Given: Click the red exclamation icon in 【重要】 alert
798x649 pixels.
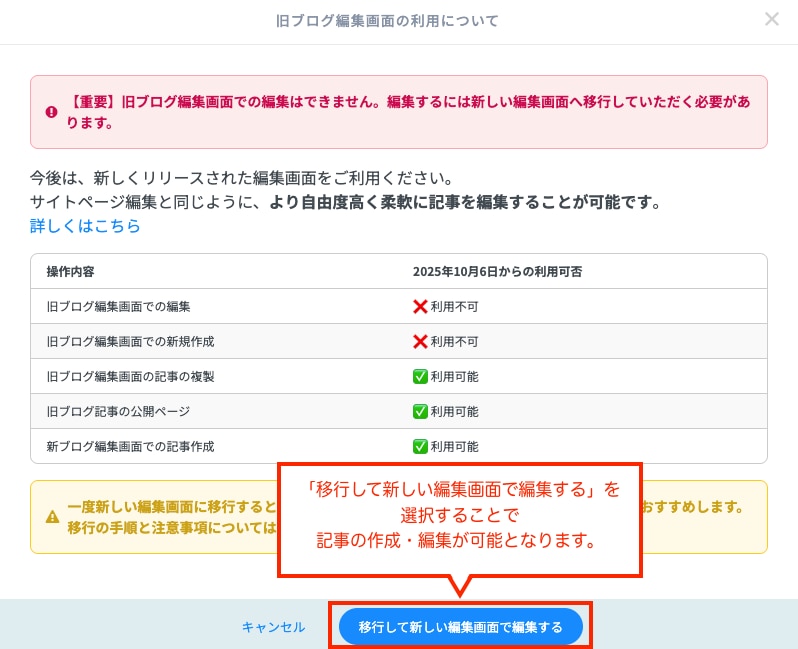Looking at the screenshot, I should [51, 112].
